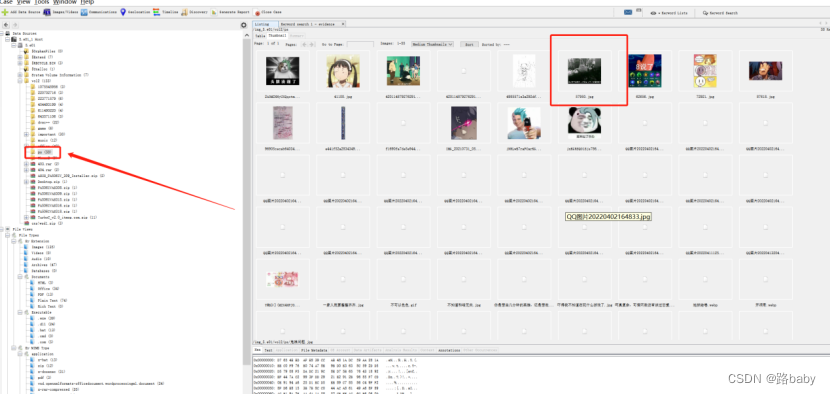831x395 pixels.
Task: Open the Medium Thumbnails size dropdown
Action: pos(432,45)
